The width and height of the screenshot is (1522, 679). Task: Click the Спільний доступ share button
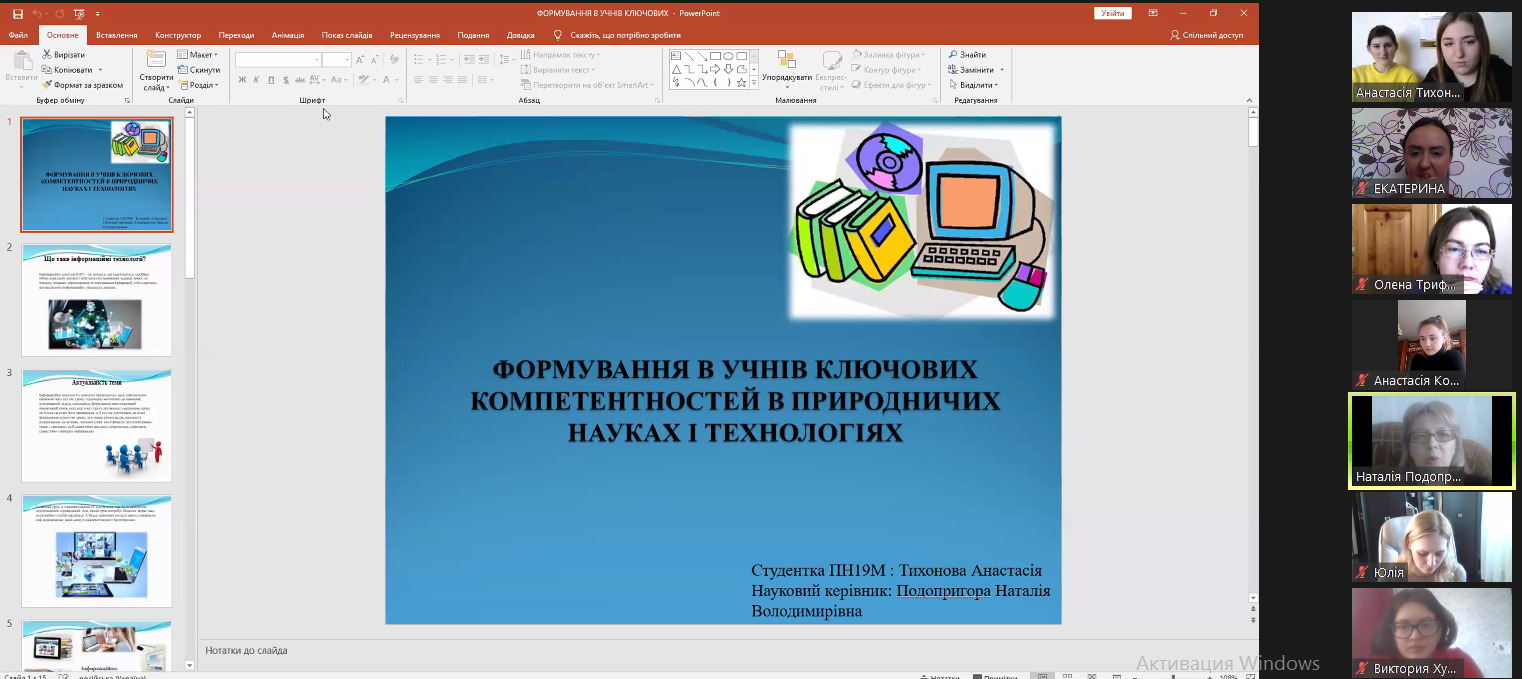(x=1206, y=35)
